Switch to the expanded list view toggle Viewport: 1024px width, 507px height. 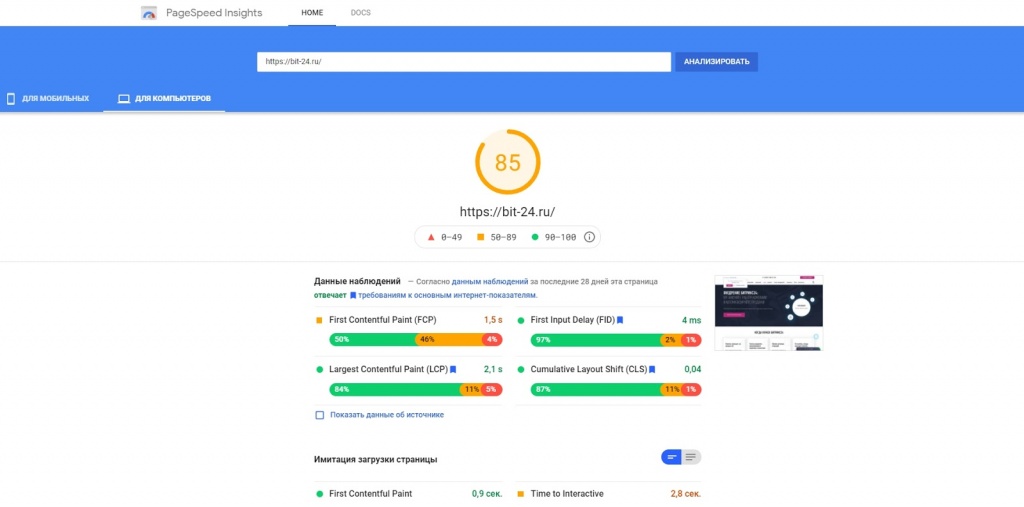pyautogui.click(x=691, y=457)
